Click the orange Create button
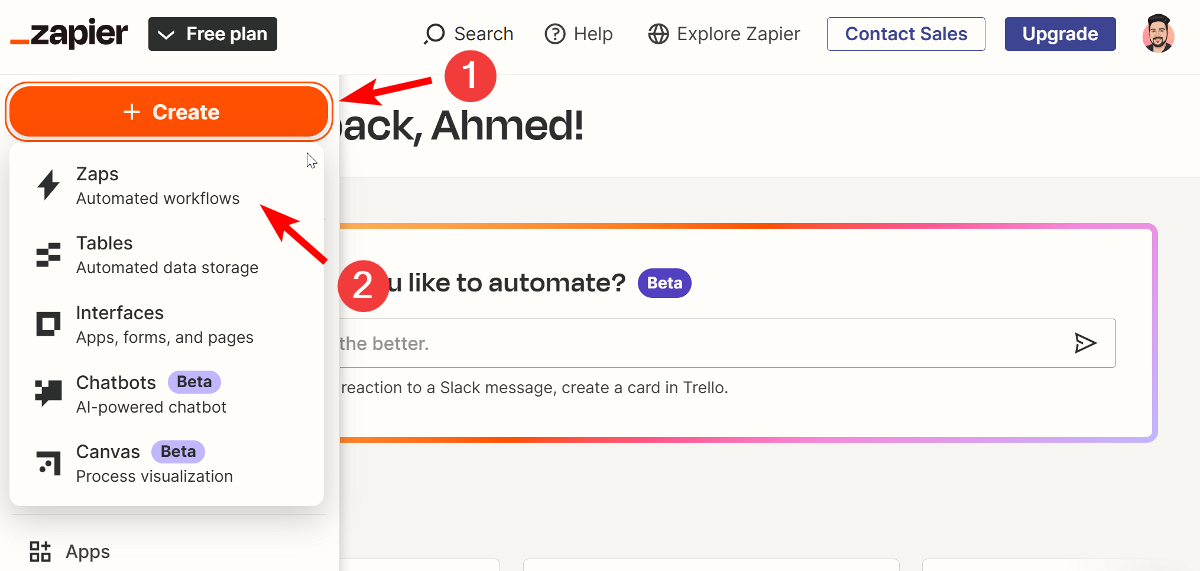 click(169, 112)
